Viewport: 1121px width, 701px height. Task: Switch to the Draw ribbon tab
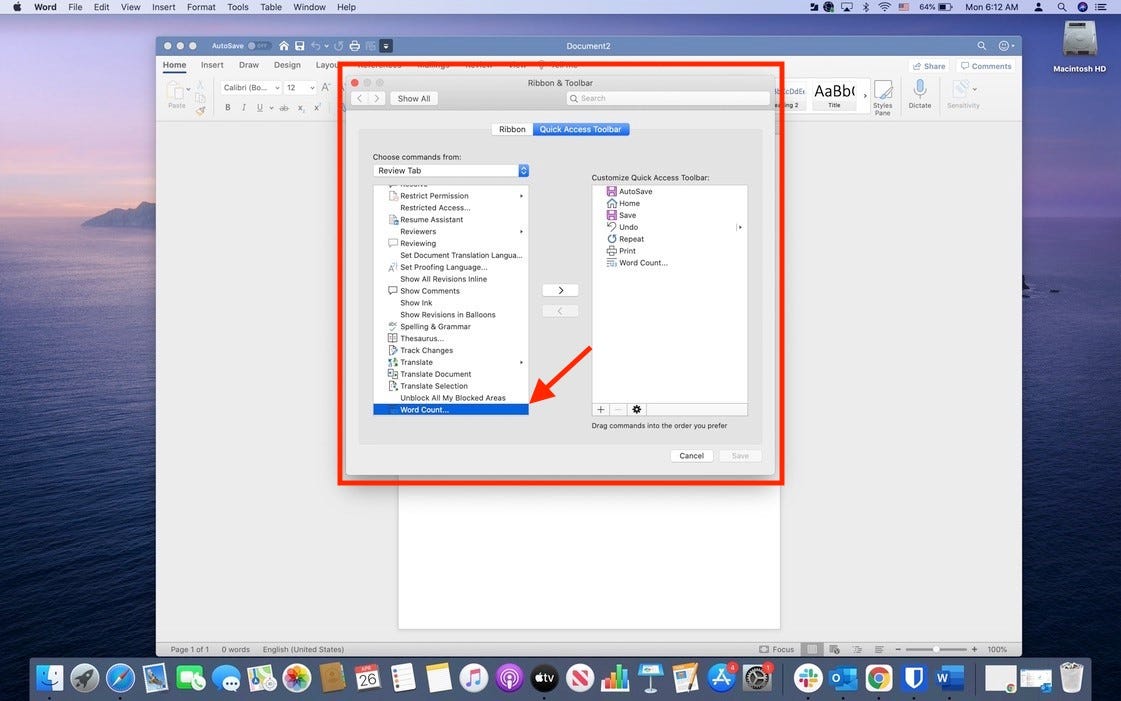[249, 65]
